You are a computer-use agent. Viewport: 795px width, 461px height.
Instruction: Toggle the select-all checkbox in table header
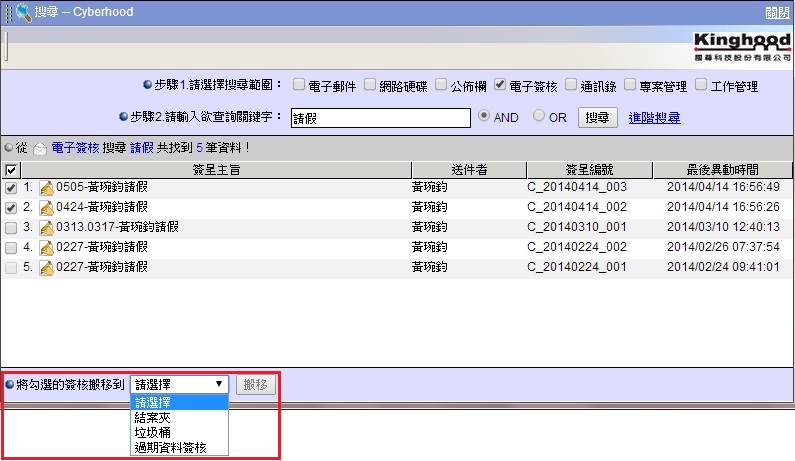(11, 170)
